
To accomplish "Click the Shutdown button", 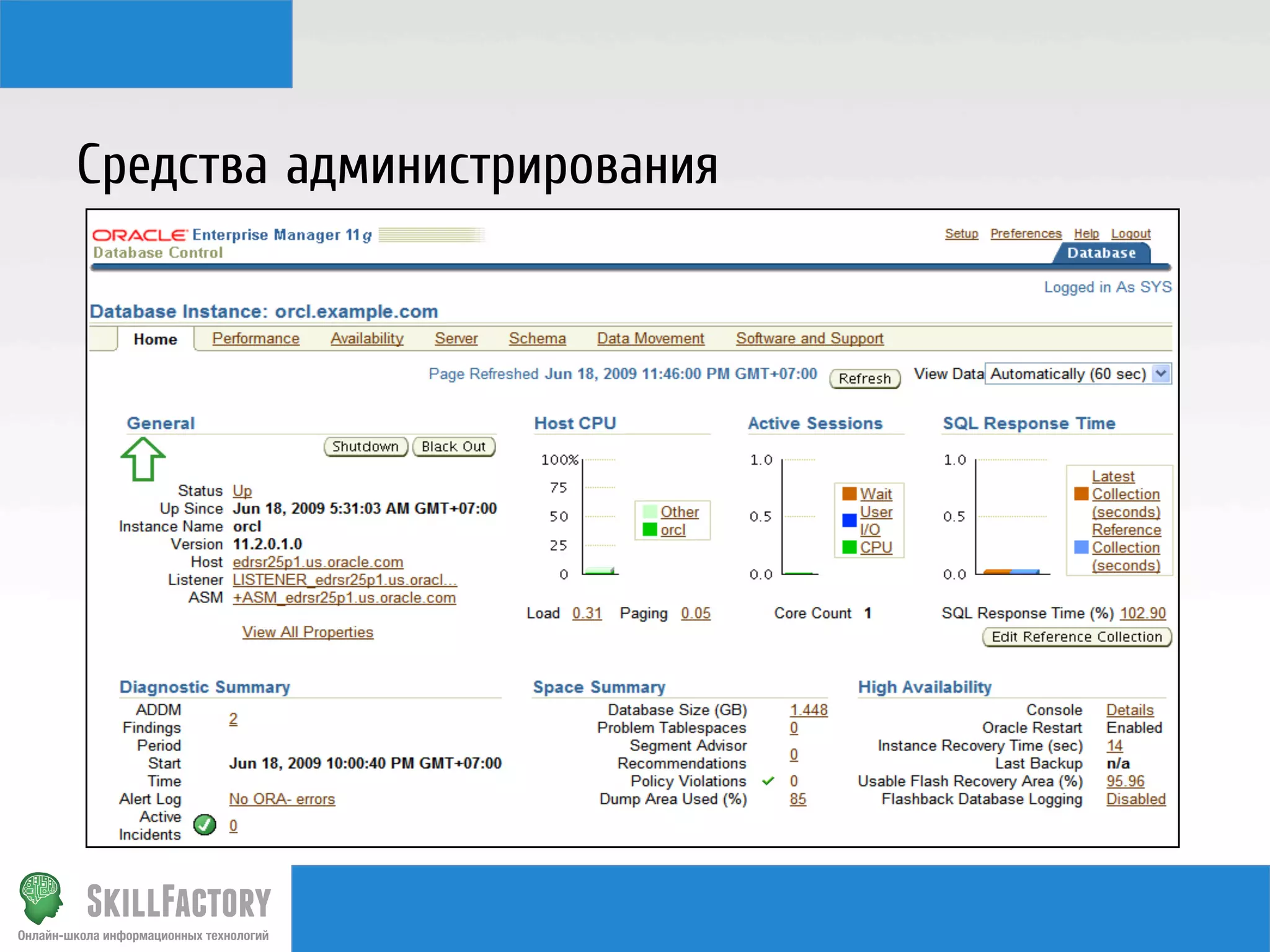I will 365,446.
